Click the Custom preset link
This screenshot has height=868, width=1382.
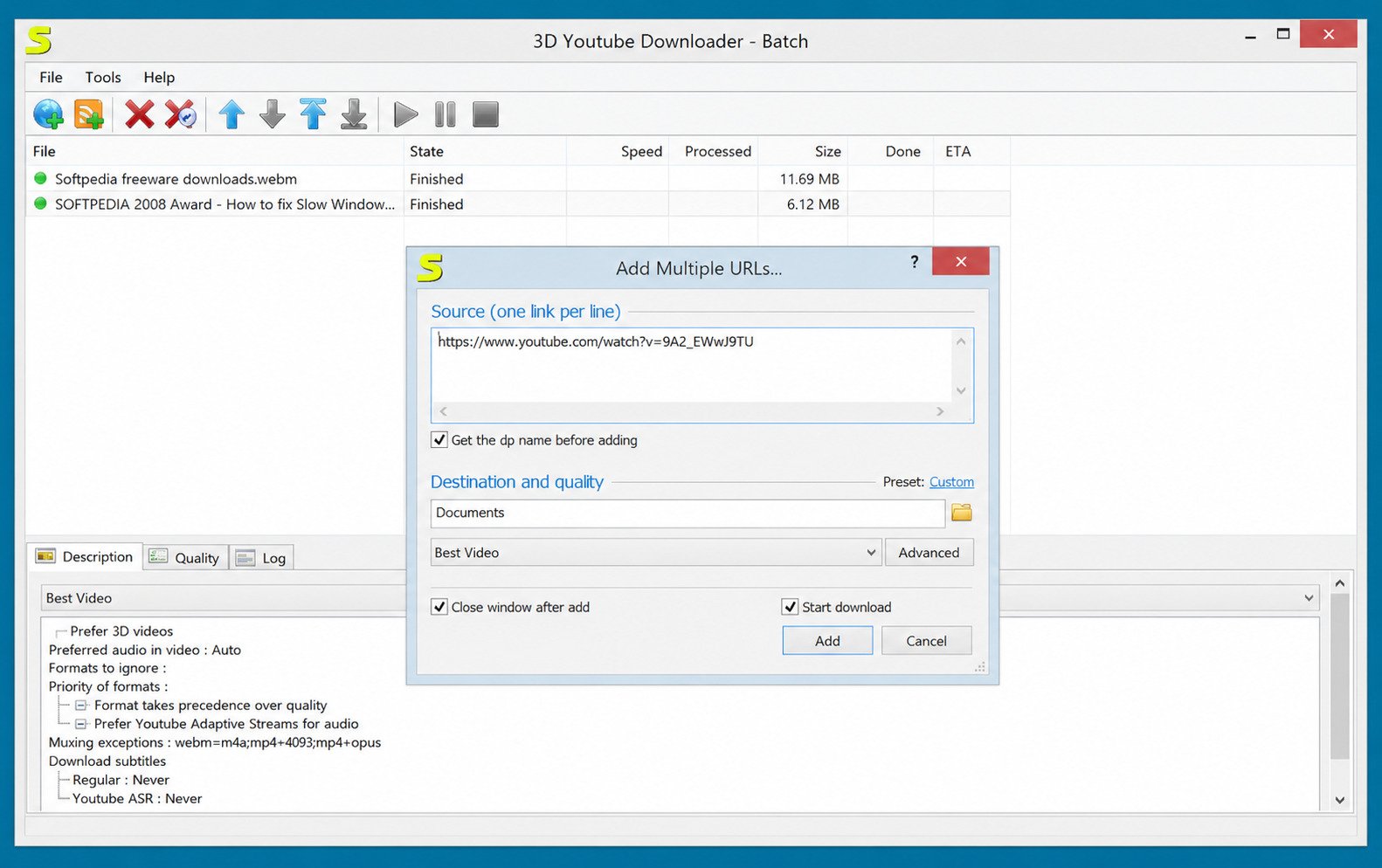(x=951, y=482)
